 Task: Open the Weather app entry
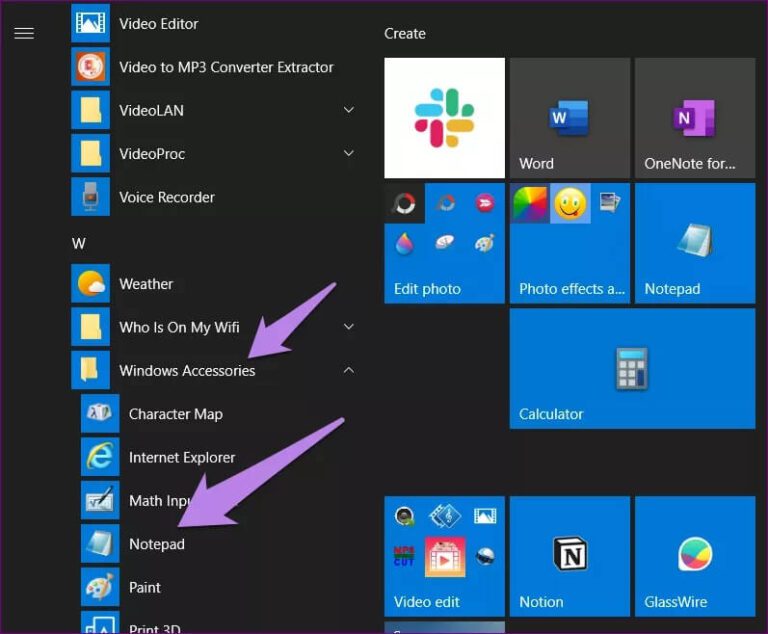coord(146,284)
